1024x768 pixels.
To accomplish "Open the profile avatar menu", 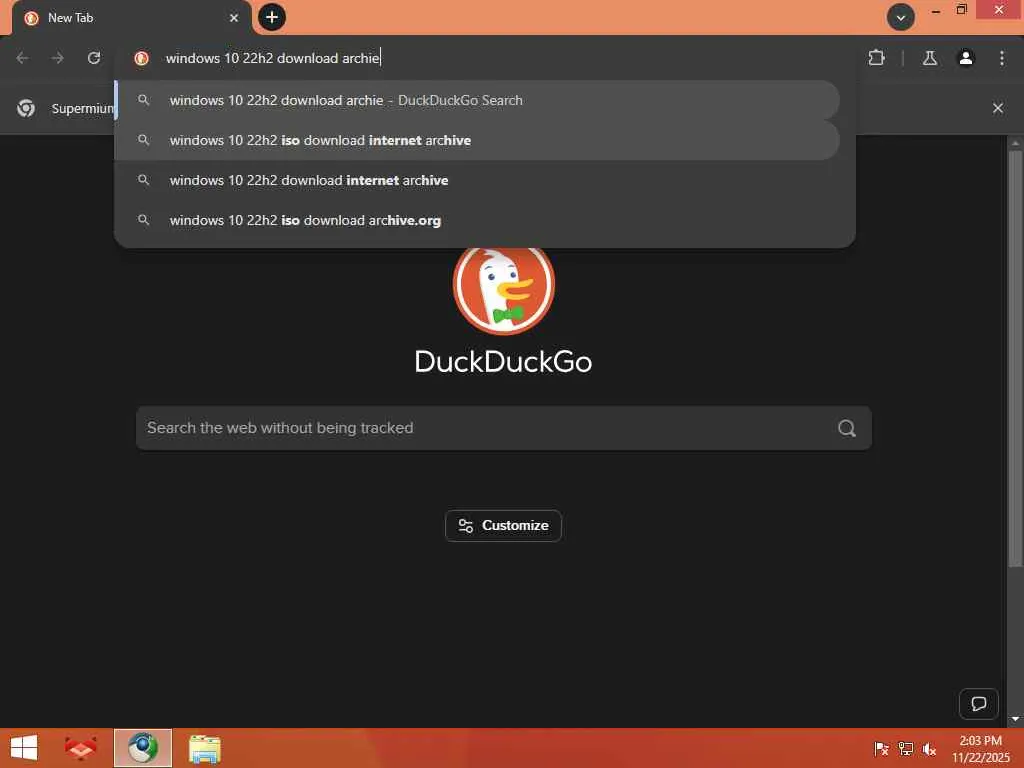I will (966, 58).
